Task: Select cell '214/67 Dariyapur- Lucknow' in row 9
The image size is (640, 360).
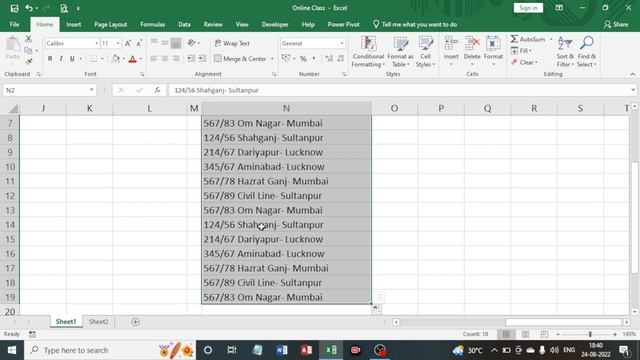Action: 287,152
